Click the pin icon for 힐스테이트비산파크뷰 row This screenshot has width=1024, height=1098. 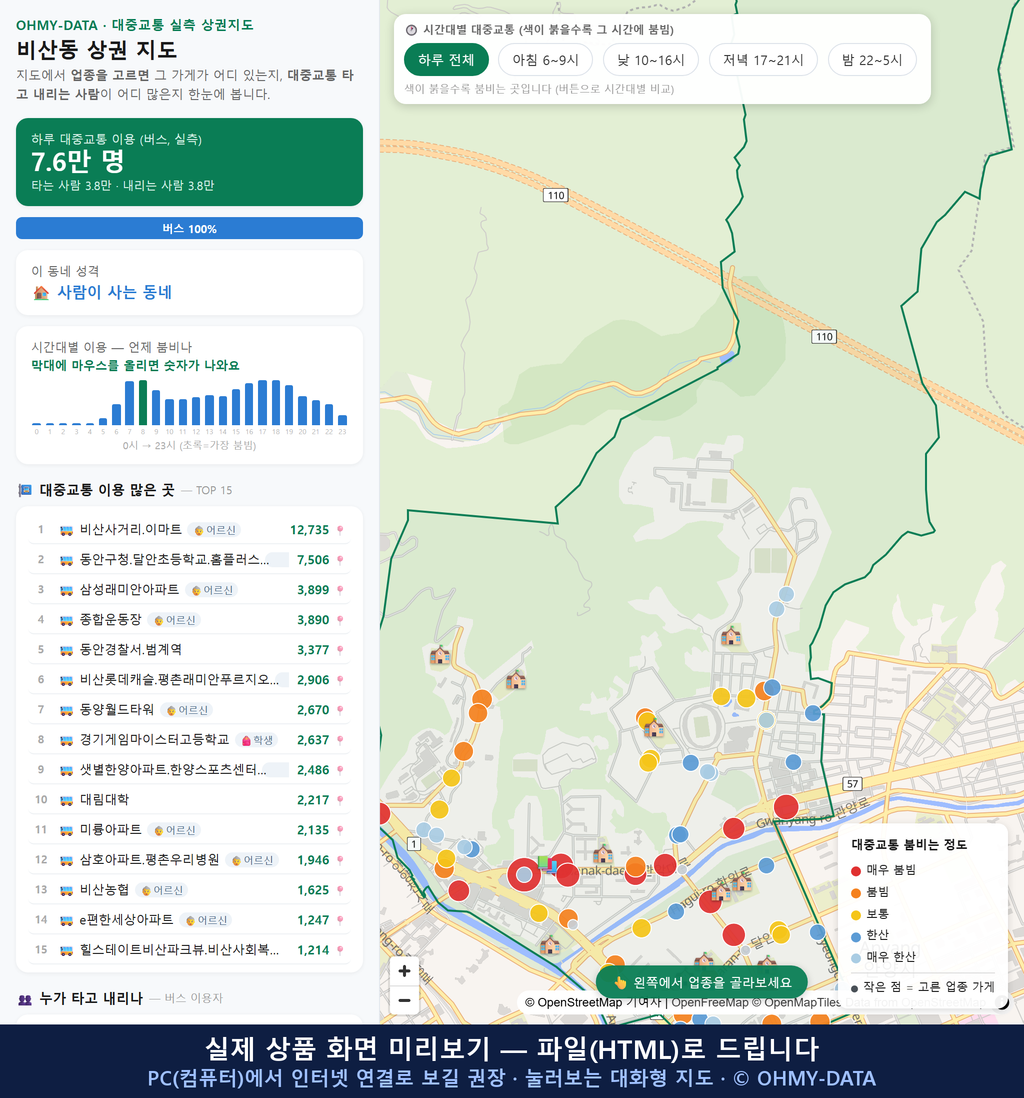340,950
